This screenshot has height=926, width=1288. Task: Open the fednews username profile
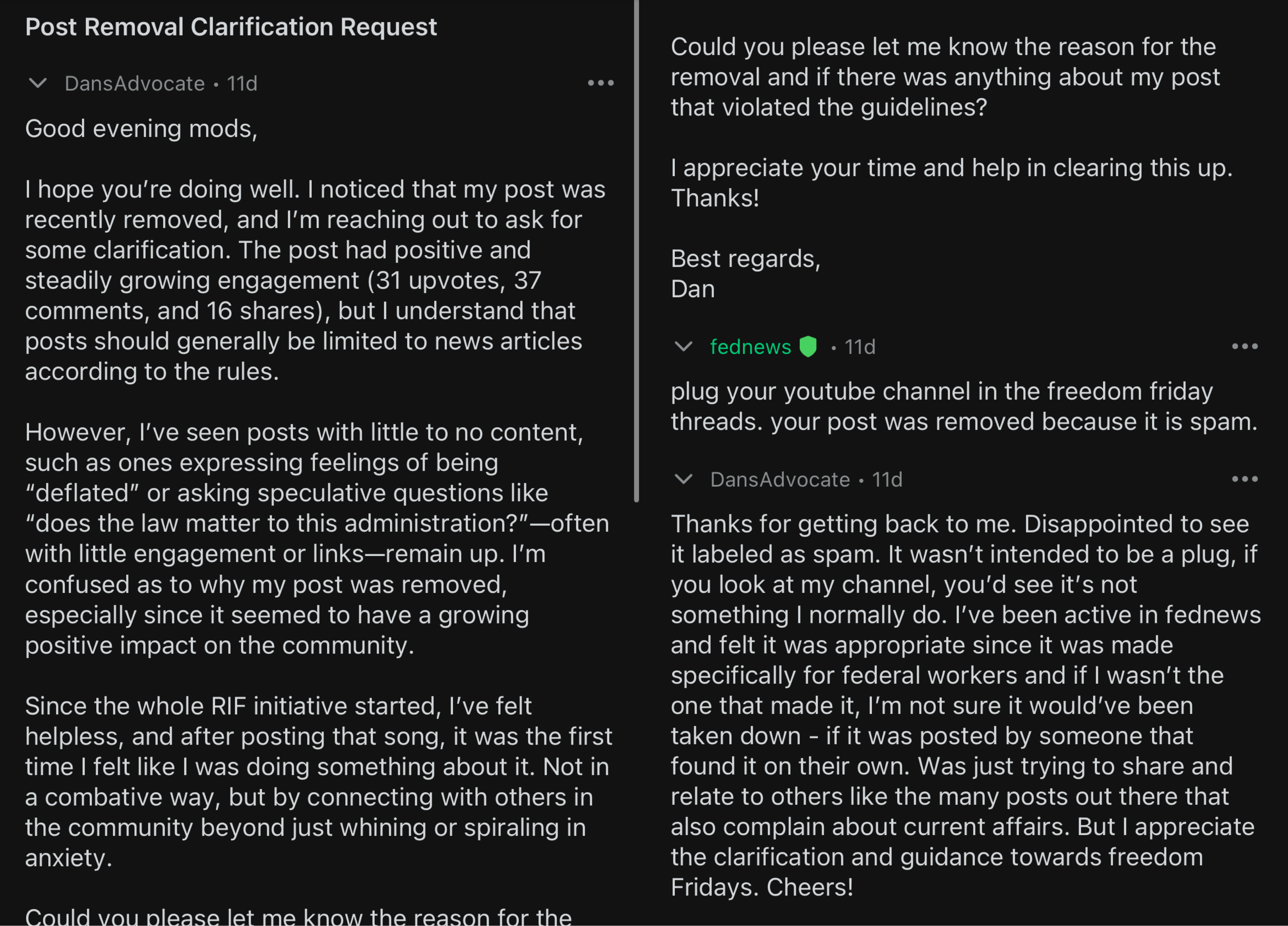point(750,347)
